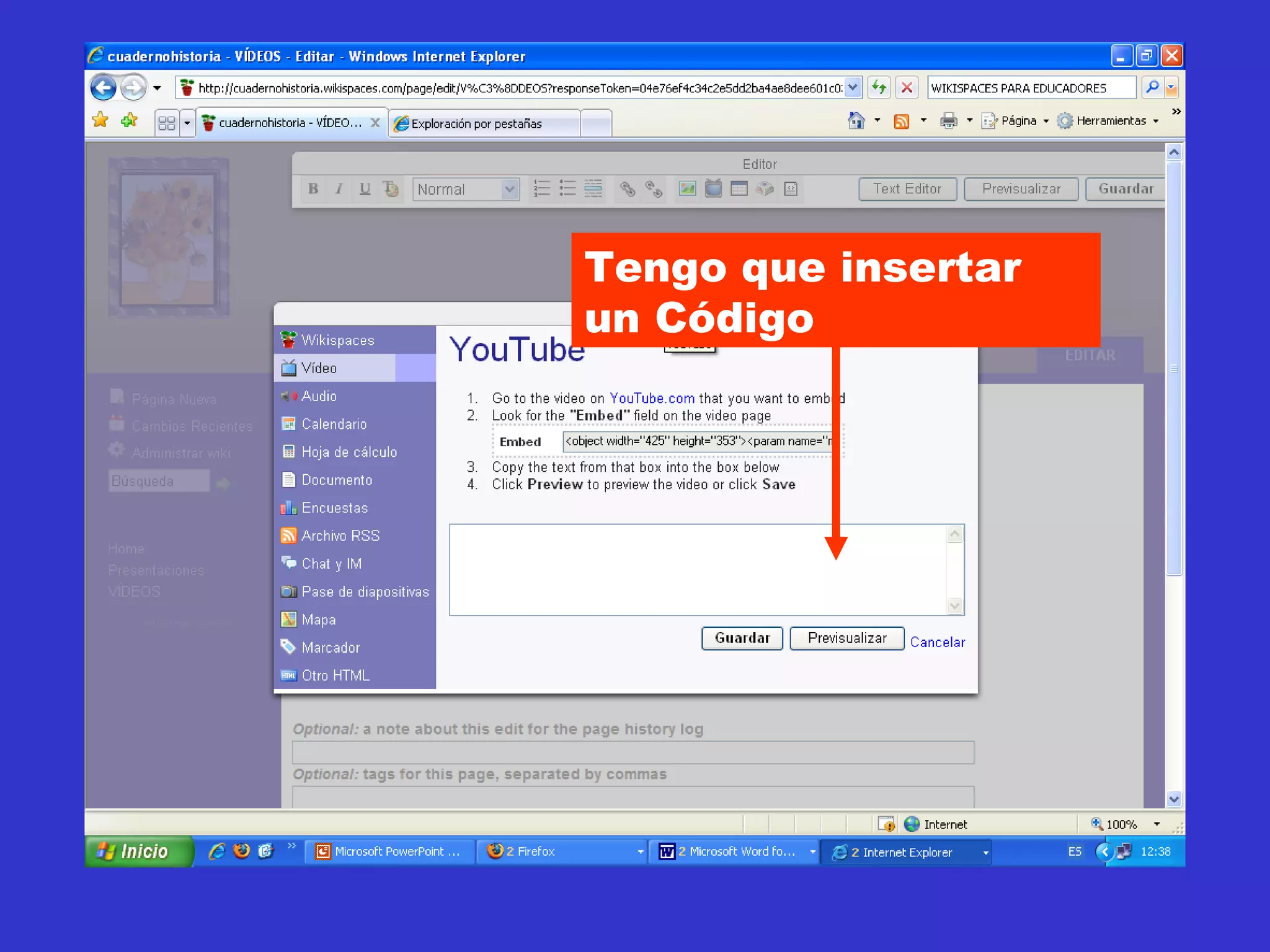This screenshot has height=952, width=1270.
Task: Click the page scrollbar down arrow
Action: coord(1174,799)
